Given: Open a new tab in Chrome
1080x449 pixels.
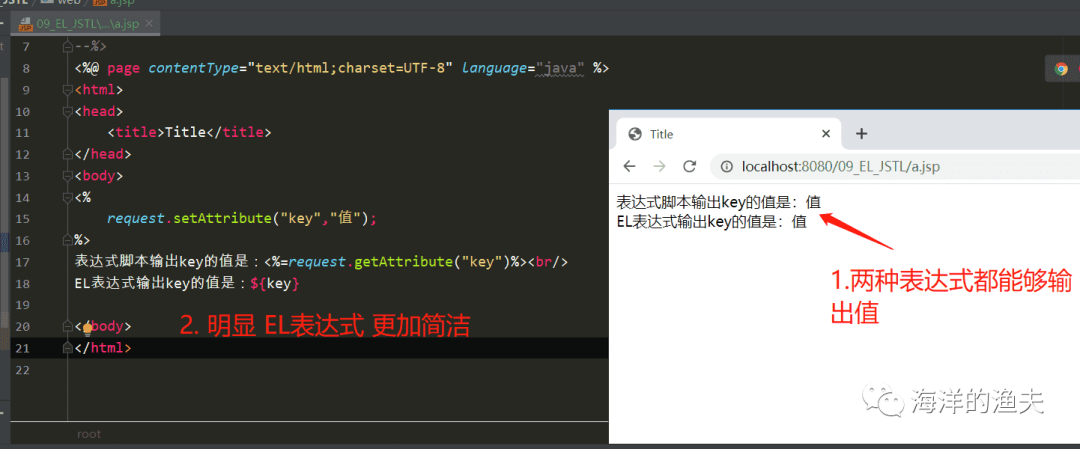Looking at the screenshot, I should [861, 134].
